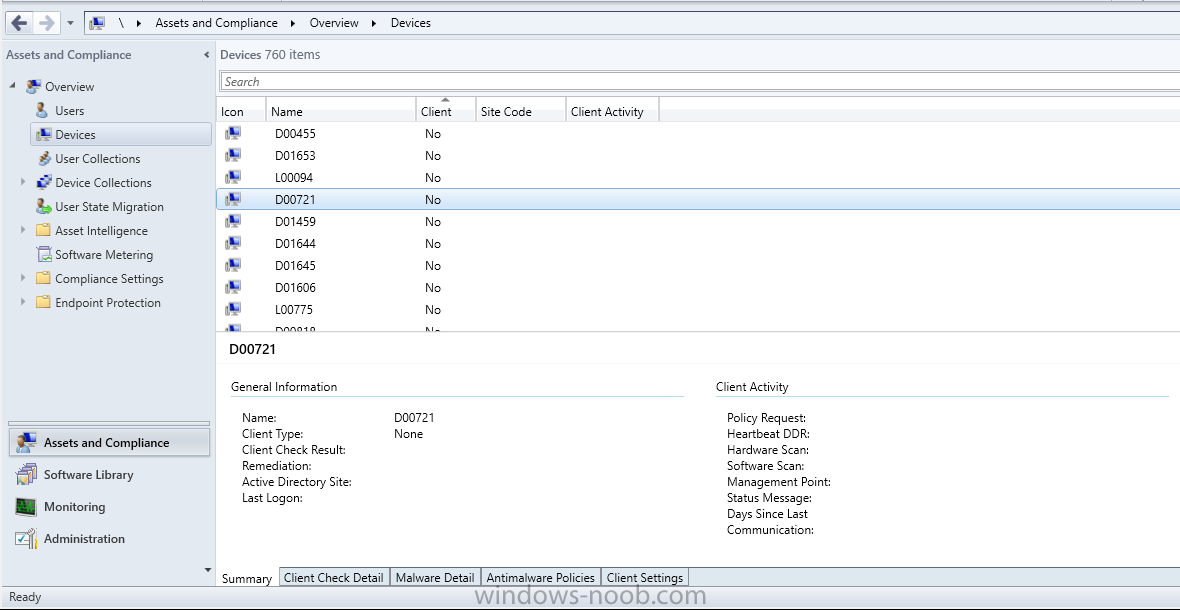This screenshot has height=610, width=1180.
Task: Select Endpoint Protection folder icon
Action: point(44,303)
